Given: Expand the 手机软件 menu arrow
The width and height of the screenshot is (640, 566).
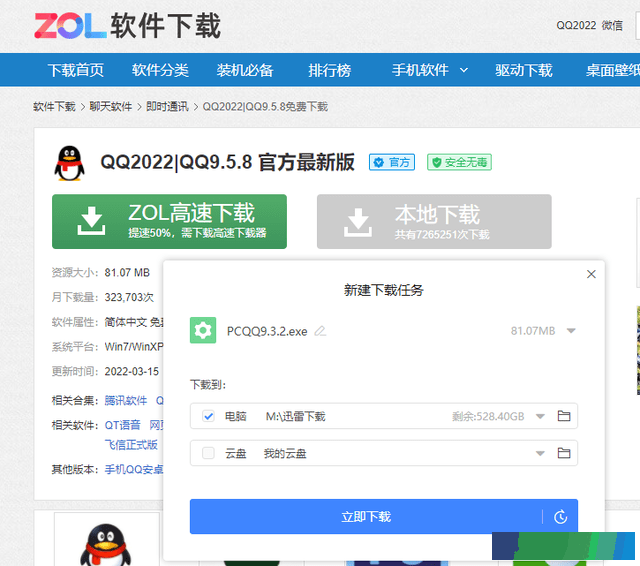Looking at the screenshot, I should [464, 70].
